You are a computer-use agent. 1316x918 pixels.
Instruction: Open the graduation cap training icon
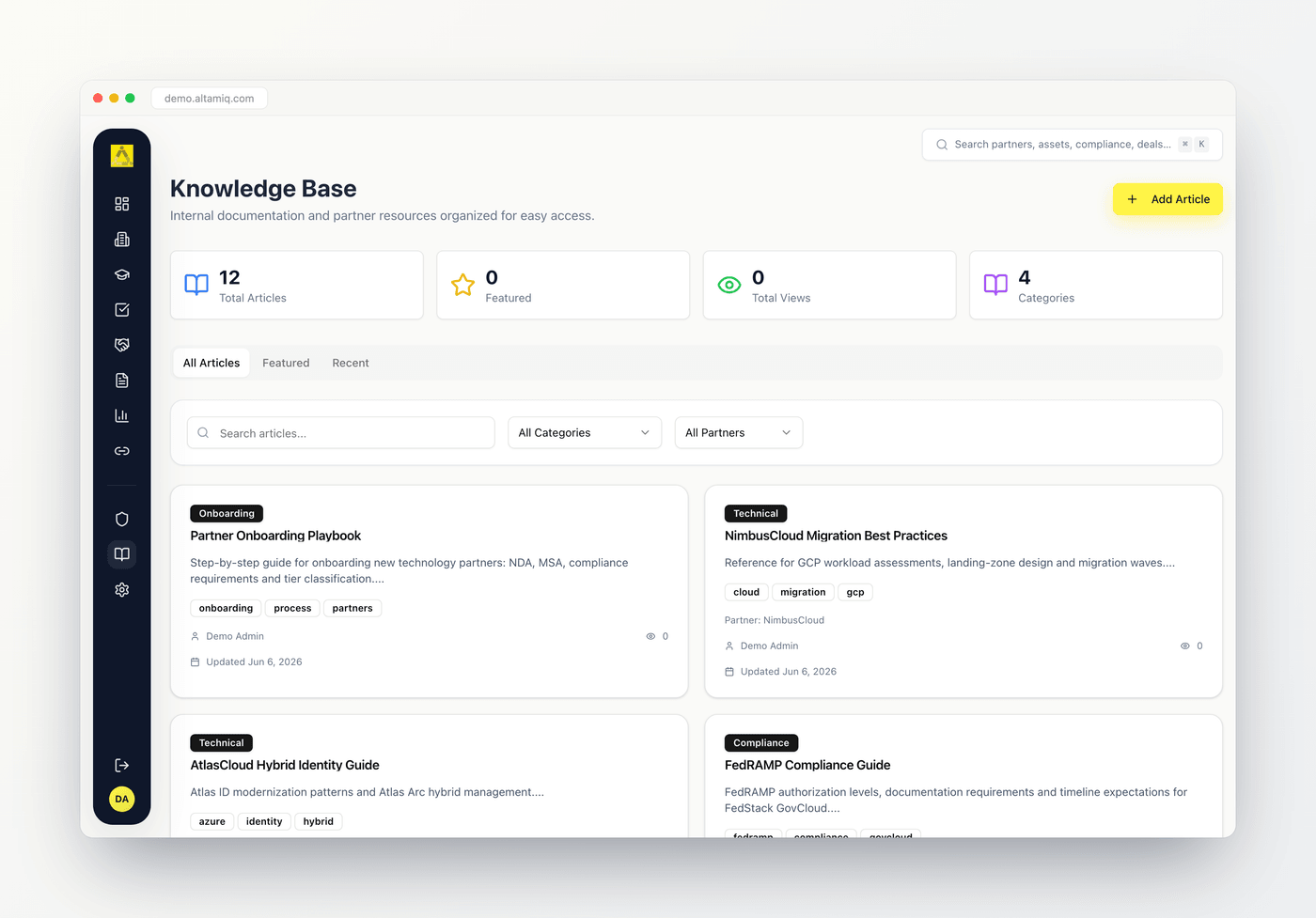point(122,274)
